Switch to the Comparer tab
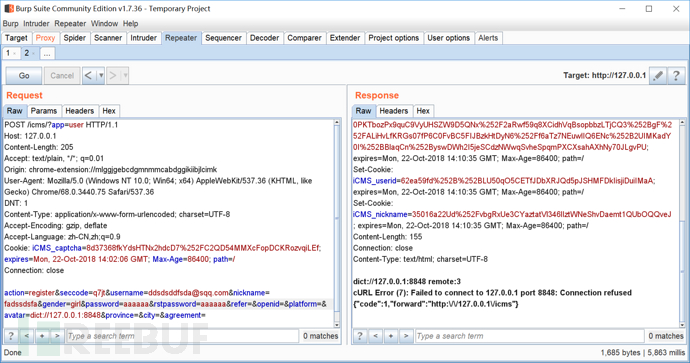 [x=304, y=38]
